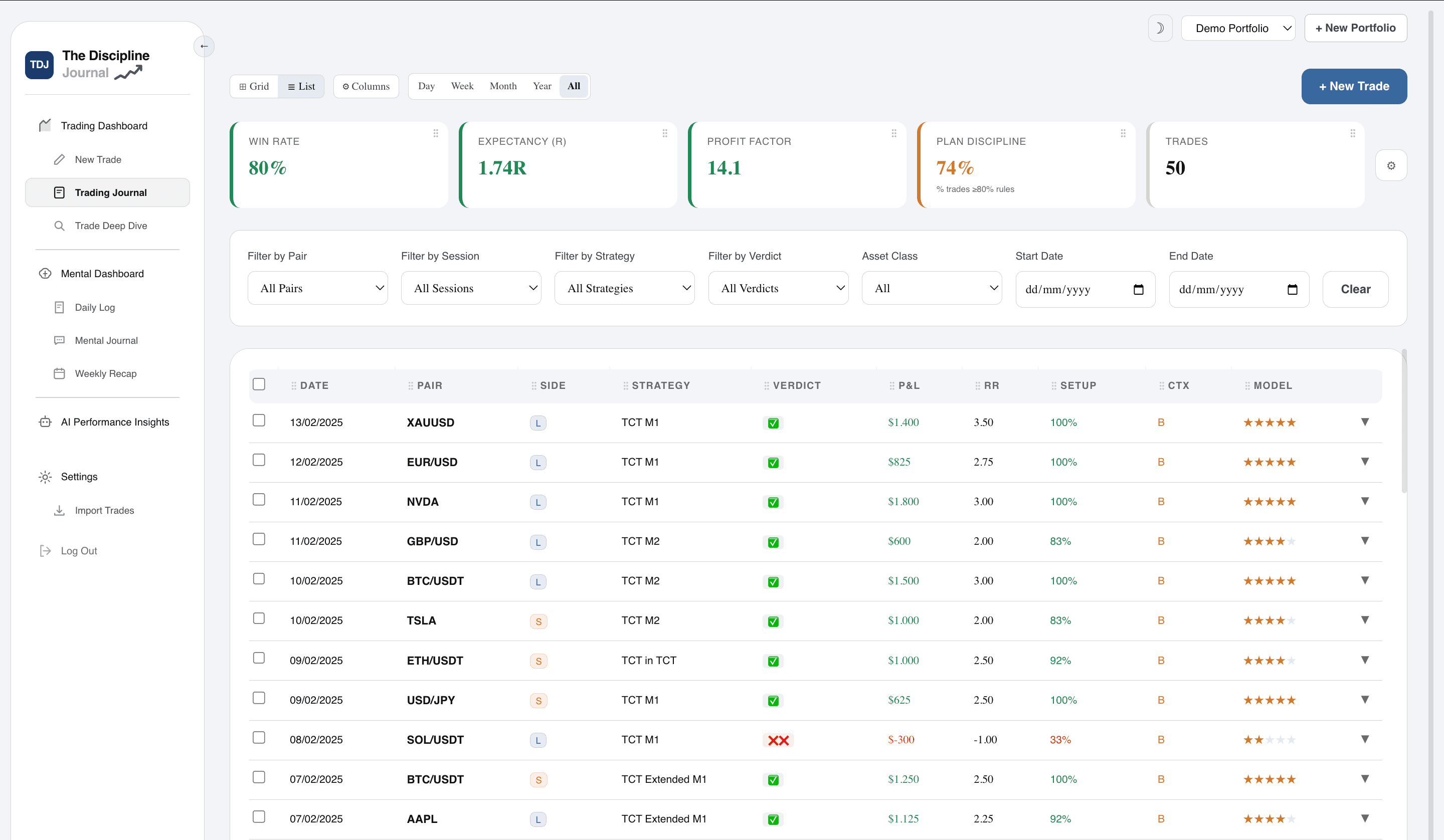The image size is (1444, 840).
Task: Open the Demo Portfolio selector
Action: (x=1238, y=28)
